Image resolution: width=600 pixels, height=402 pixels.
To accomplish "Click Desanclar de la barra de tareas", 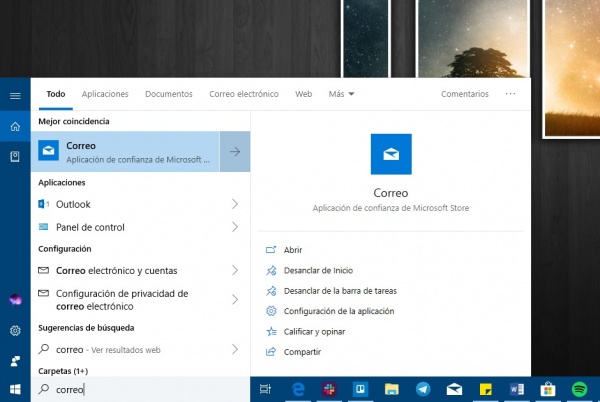I will [x=340, y=291].
